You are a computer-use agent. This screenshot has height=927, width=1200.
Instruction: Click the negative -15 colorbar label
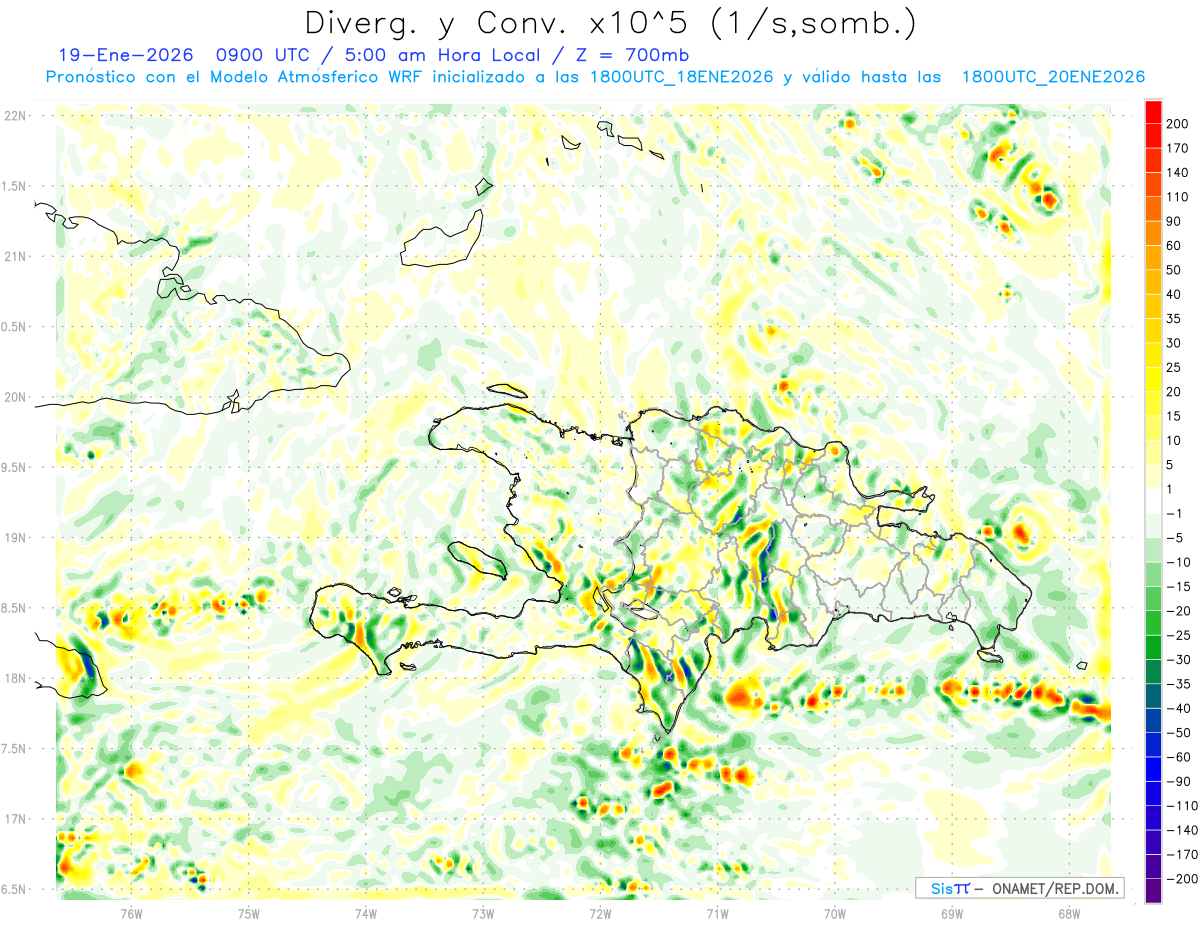pos(1181,586)
